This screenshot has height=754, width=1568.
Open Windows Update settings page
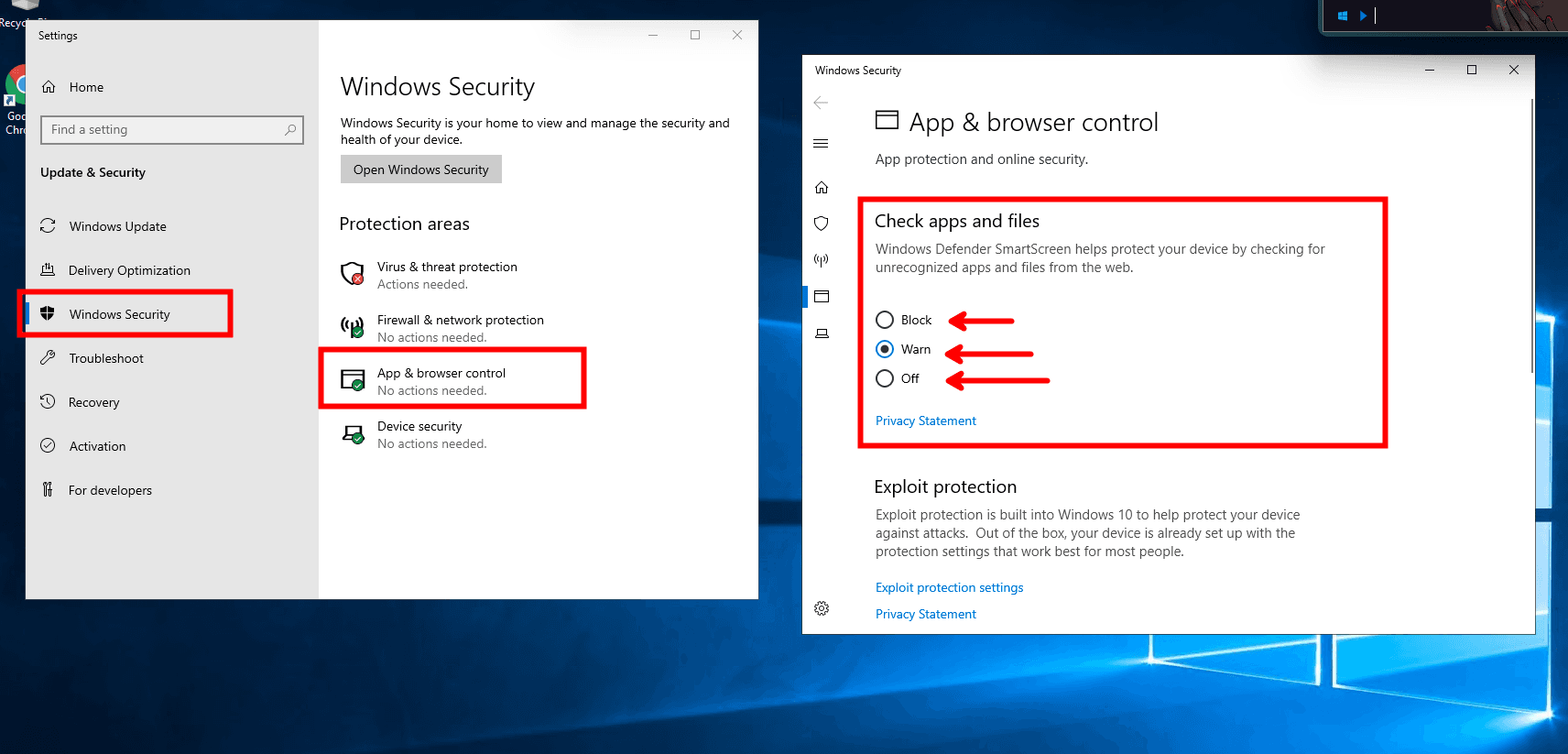[117, 226]
